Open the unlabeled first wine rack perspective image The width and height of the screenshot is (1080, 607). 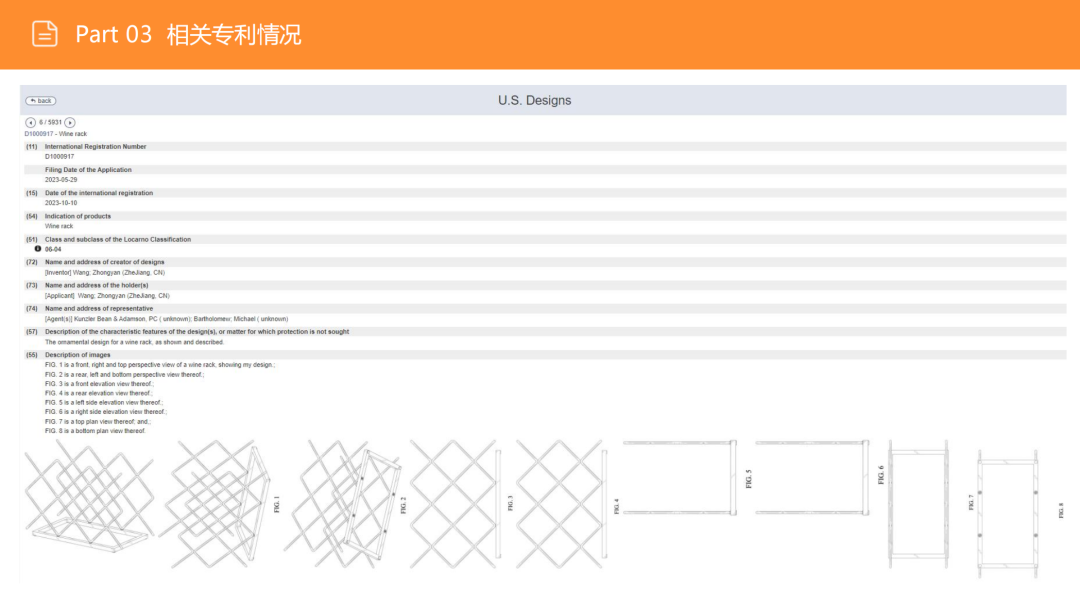click(90, 496)
